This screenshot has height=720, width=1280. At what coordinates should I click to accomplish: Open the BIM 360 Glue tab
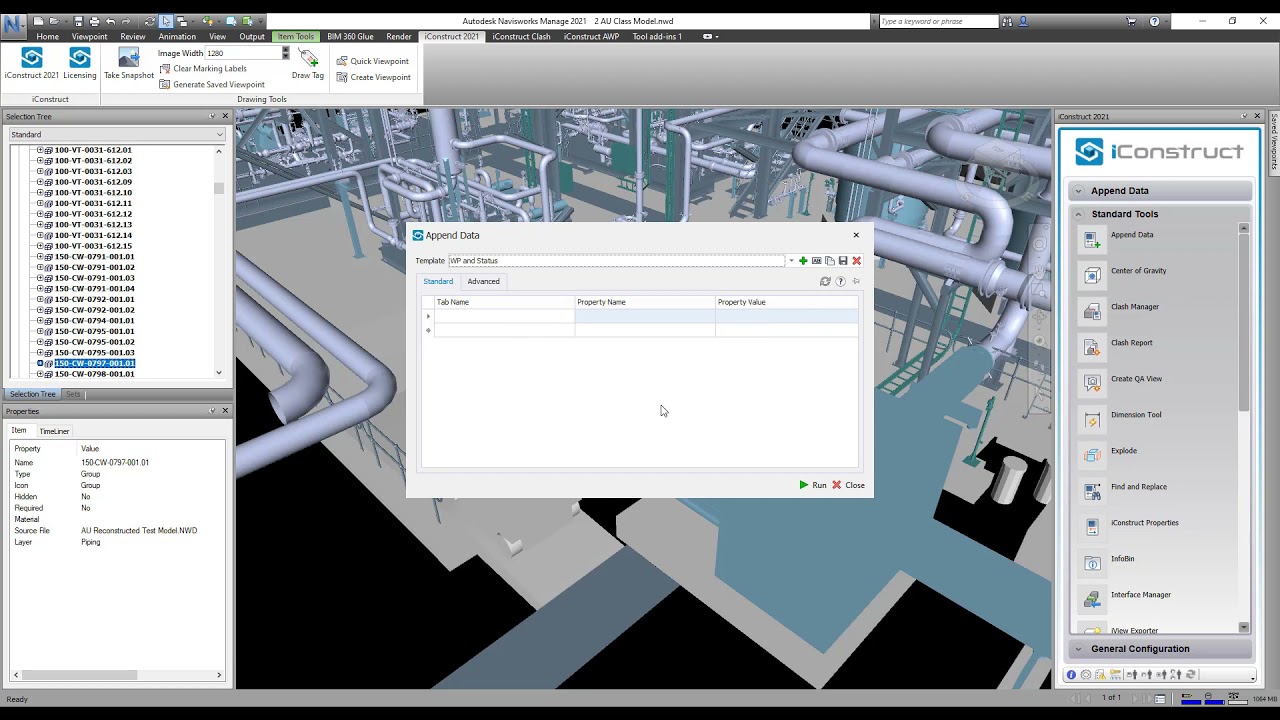pyautogui.click(x=350, y=37)
